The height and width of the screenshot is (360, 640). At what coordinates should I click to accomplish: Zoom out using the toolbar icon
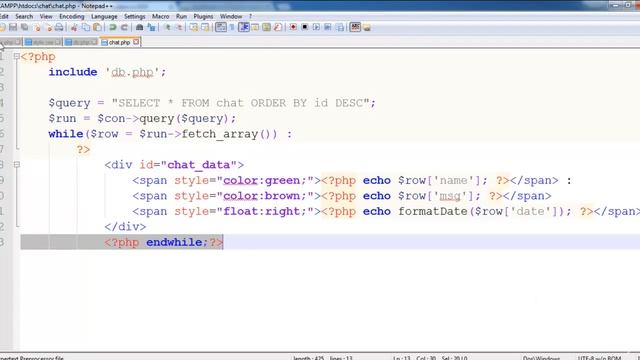179,27
